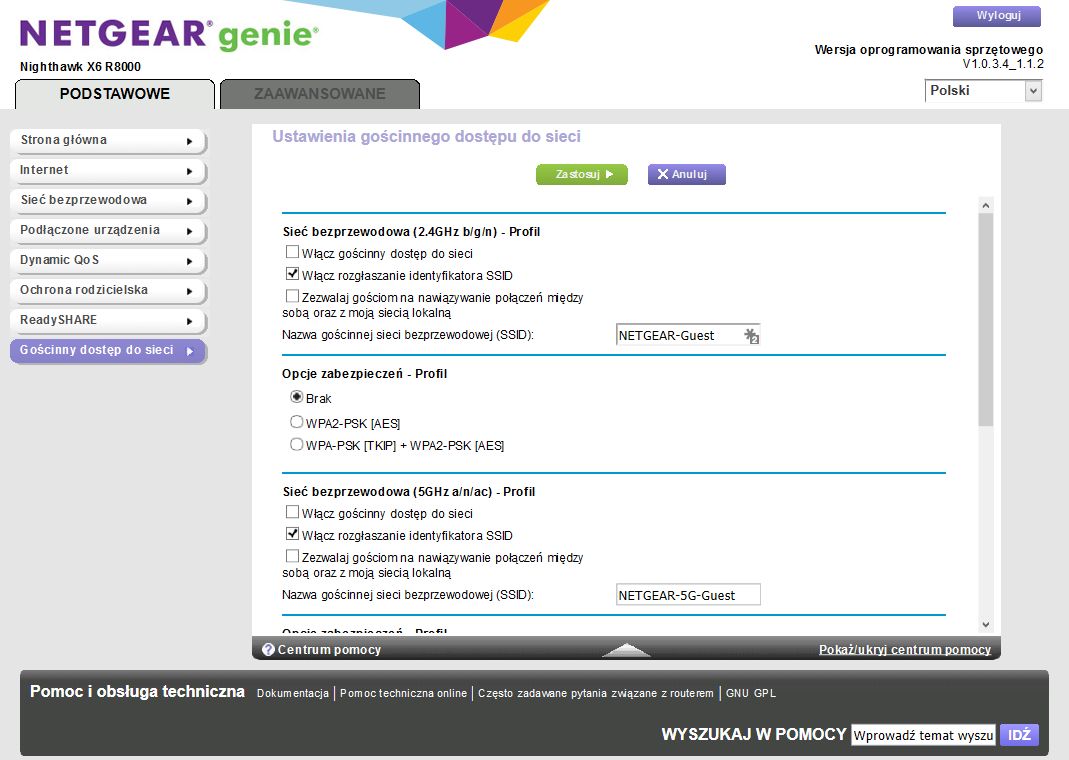Viewport: 1069px width, 760px height.
Task: Click the settings panel vertical scrollbar thumb
Action: (985, 320)
